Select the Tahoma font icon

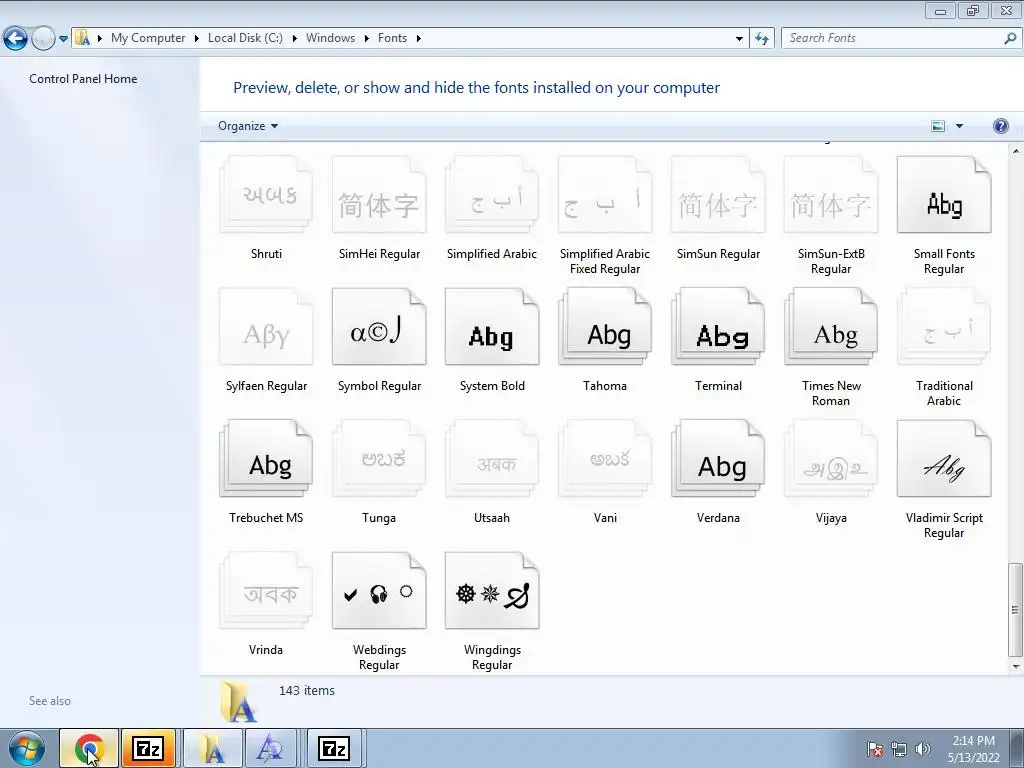tap(605, 326)
